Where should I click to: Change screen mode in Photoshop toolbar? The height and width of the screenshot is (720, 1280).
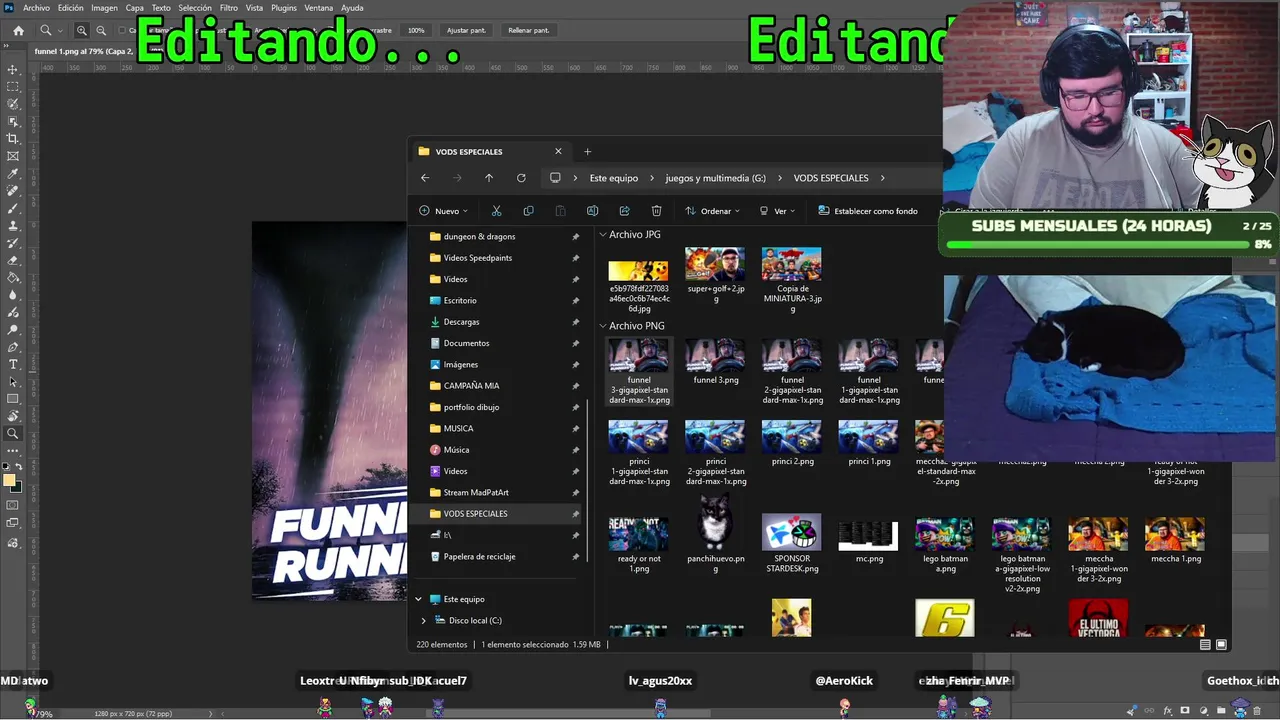[x=13, y=524]
